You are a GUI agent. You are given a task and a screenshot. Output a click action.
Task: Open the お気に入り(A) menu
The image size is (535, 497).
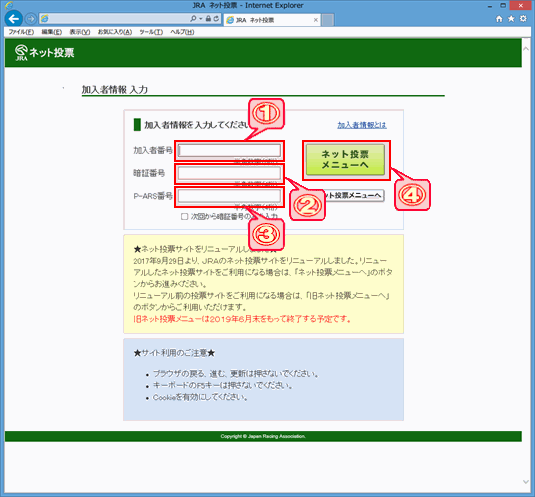115,32
